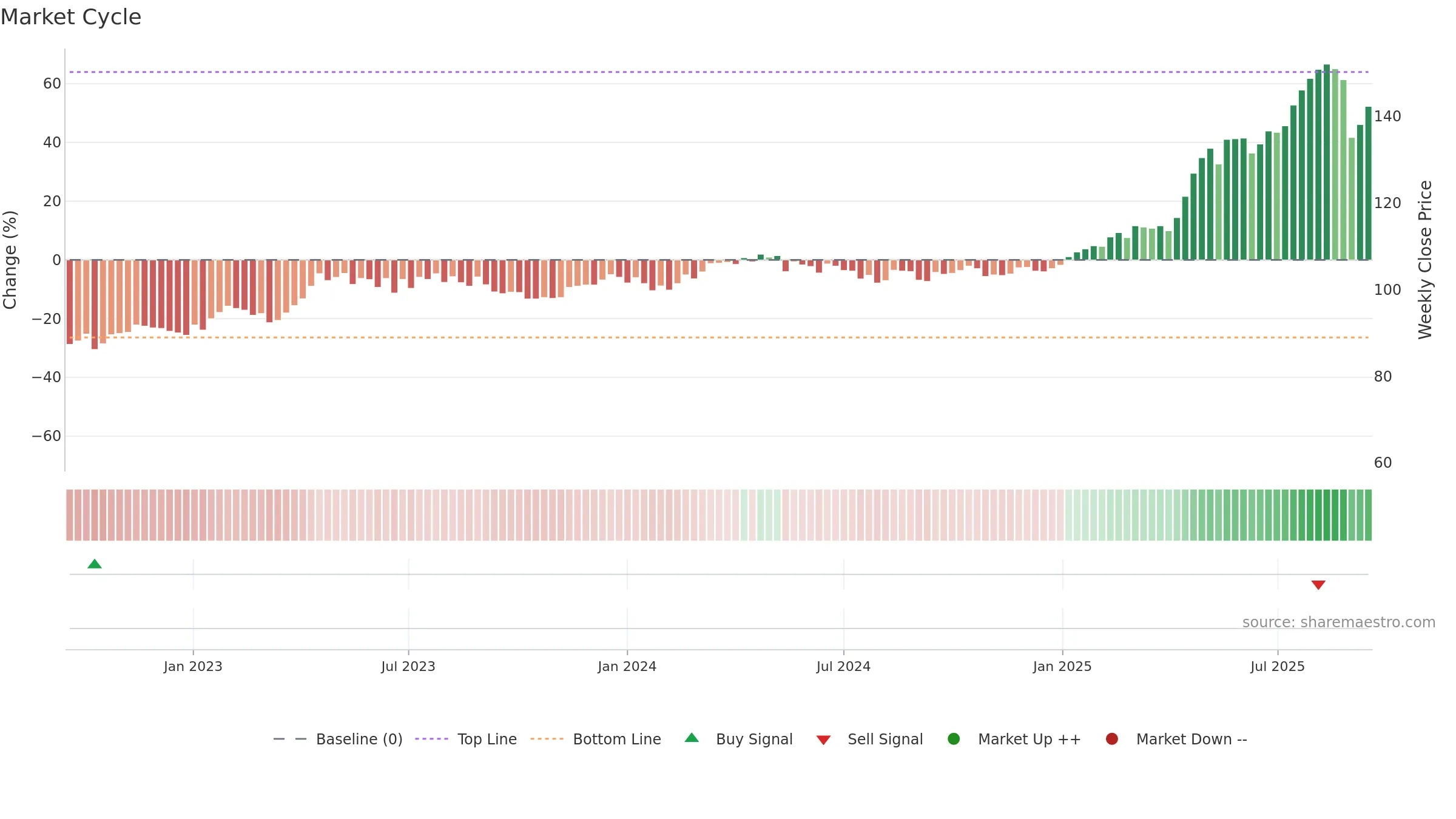The height and width of the screenshot is (819, 1456).
Task: Click the Weekly Close Price axis title
Action: coord(1425,260)
